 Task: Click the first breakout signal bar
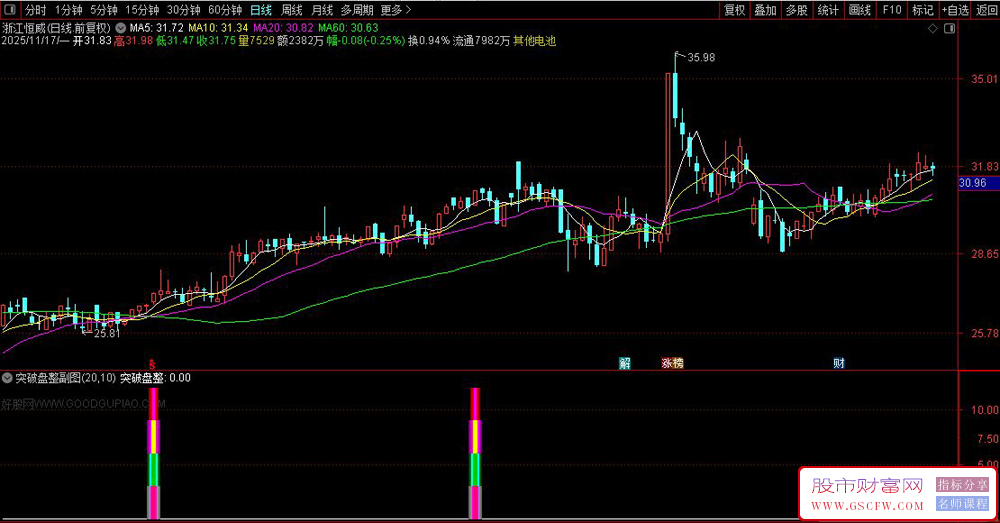[x=153, y=453]
